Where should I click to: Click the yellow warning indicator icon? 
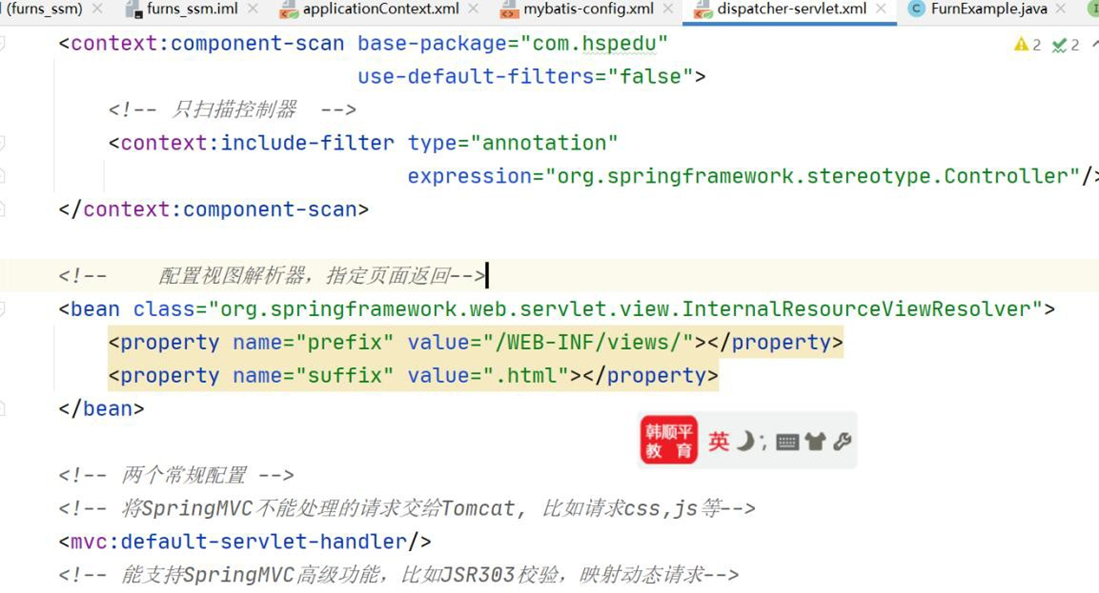point(1021,45)
